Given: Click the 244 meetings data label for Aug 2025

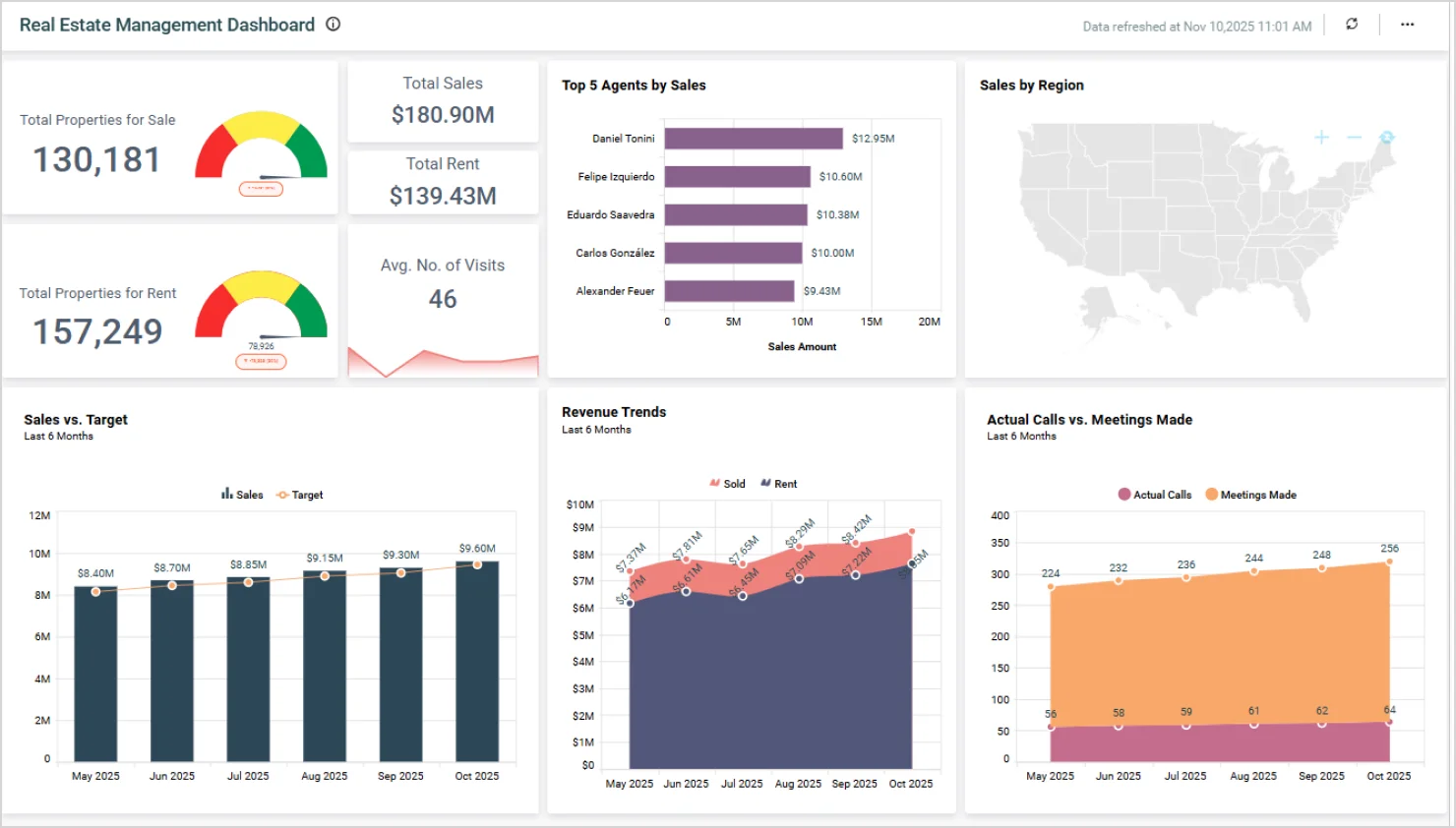Looking at the screenshot, I should (1254, 559).
